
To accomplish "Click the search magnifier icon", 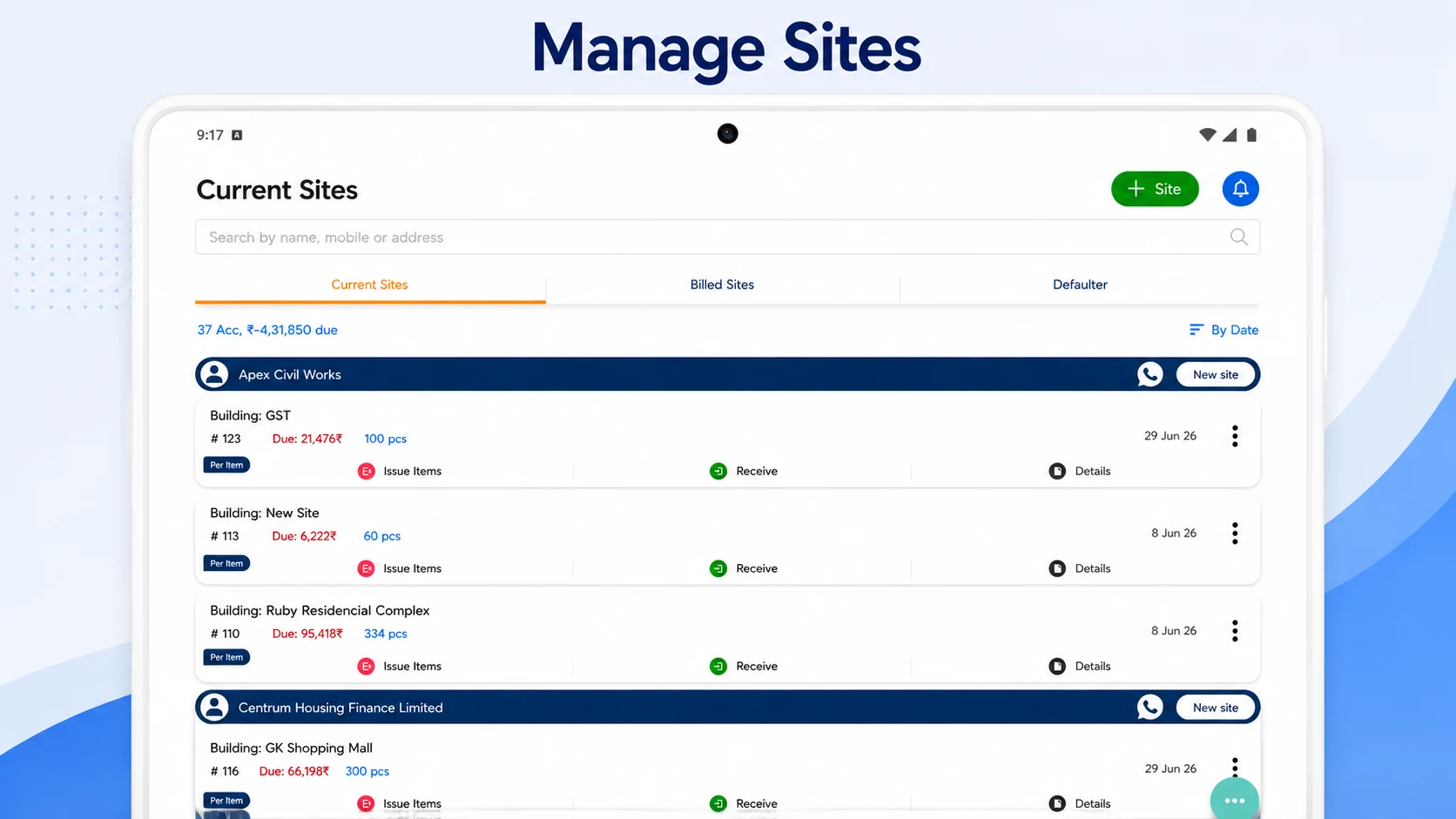I will tap(1238, 237).
